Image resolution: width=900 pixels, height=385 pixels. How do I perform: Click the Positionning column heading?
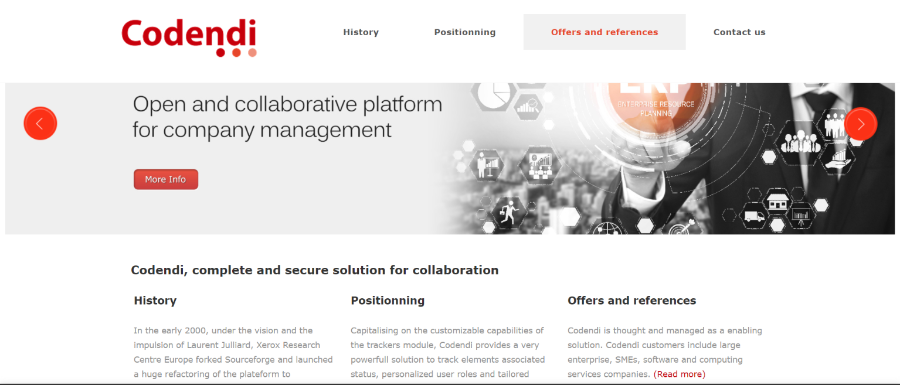387,300
